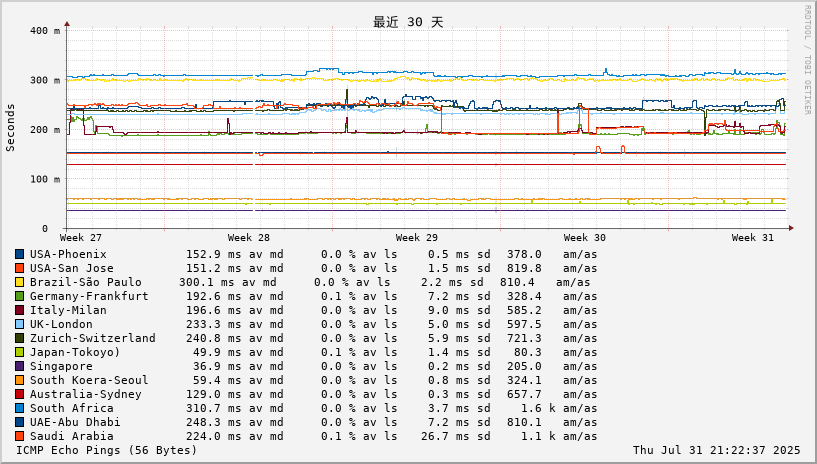Viewport: 817px width, 464px height.
Task: Click the Seconds y-axis title
Action: (10, 128)
